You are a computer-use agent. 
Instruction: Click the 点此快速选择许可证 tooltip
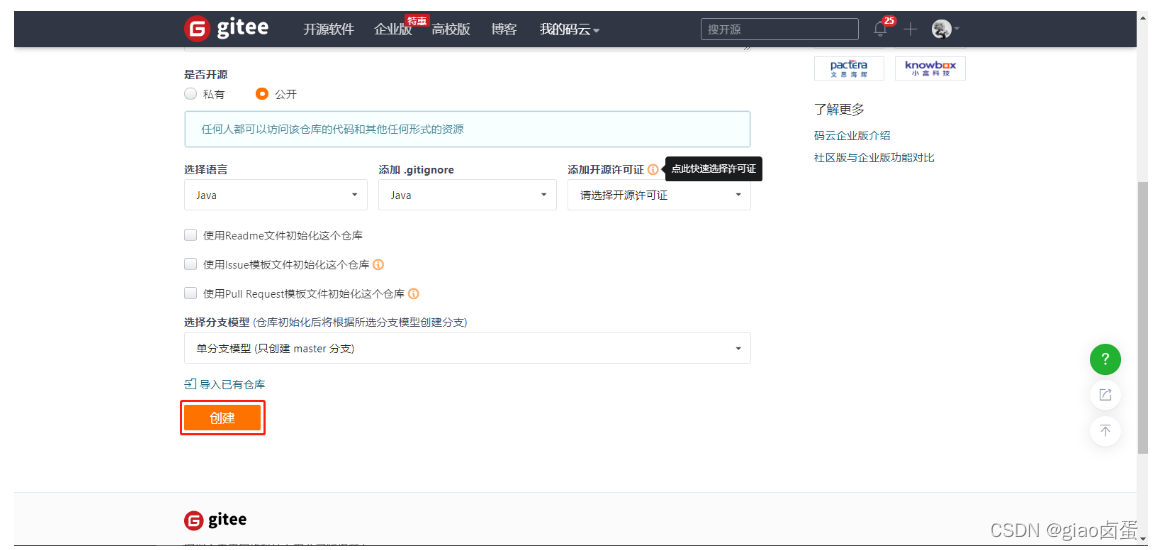pos(714,169)
